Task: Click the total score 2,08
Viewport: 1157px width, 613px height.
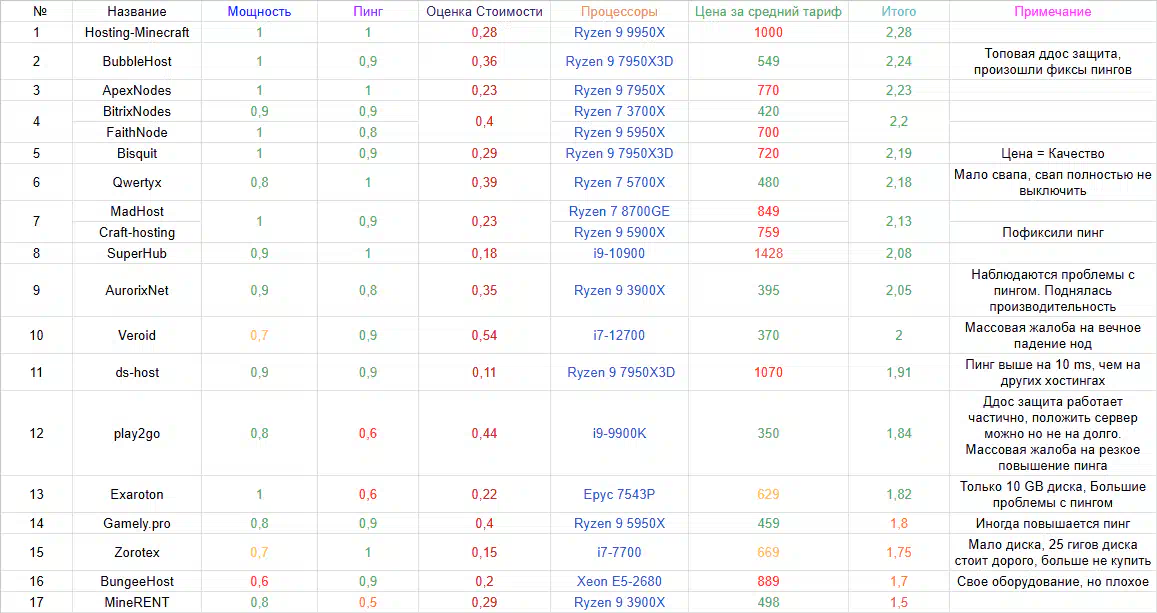Action: coord(899,253)
